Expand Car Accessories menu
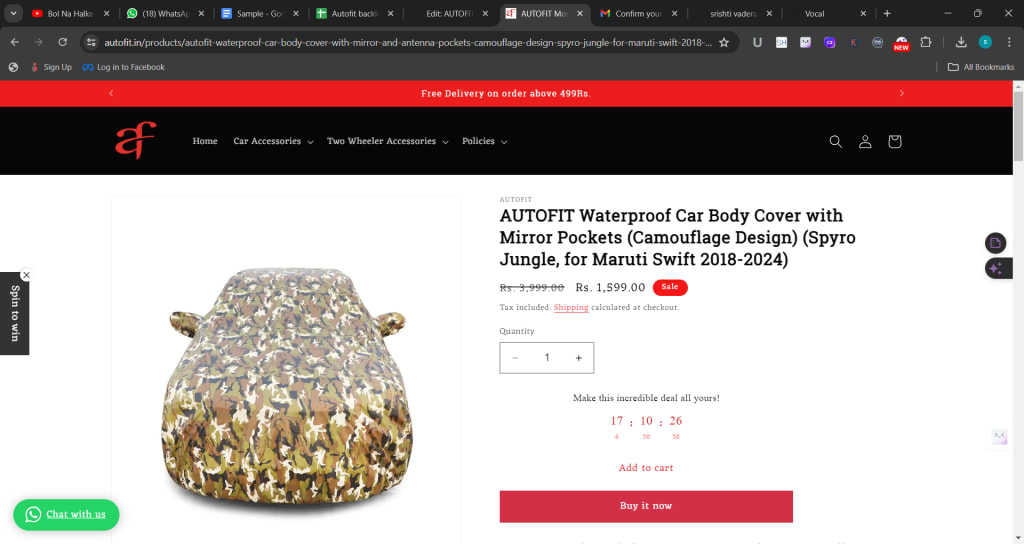The image size is (1024, 544). pyautogui.click(x=273, y=141)
